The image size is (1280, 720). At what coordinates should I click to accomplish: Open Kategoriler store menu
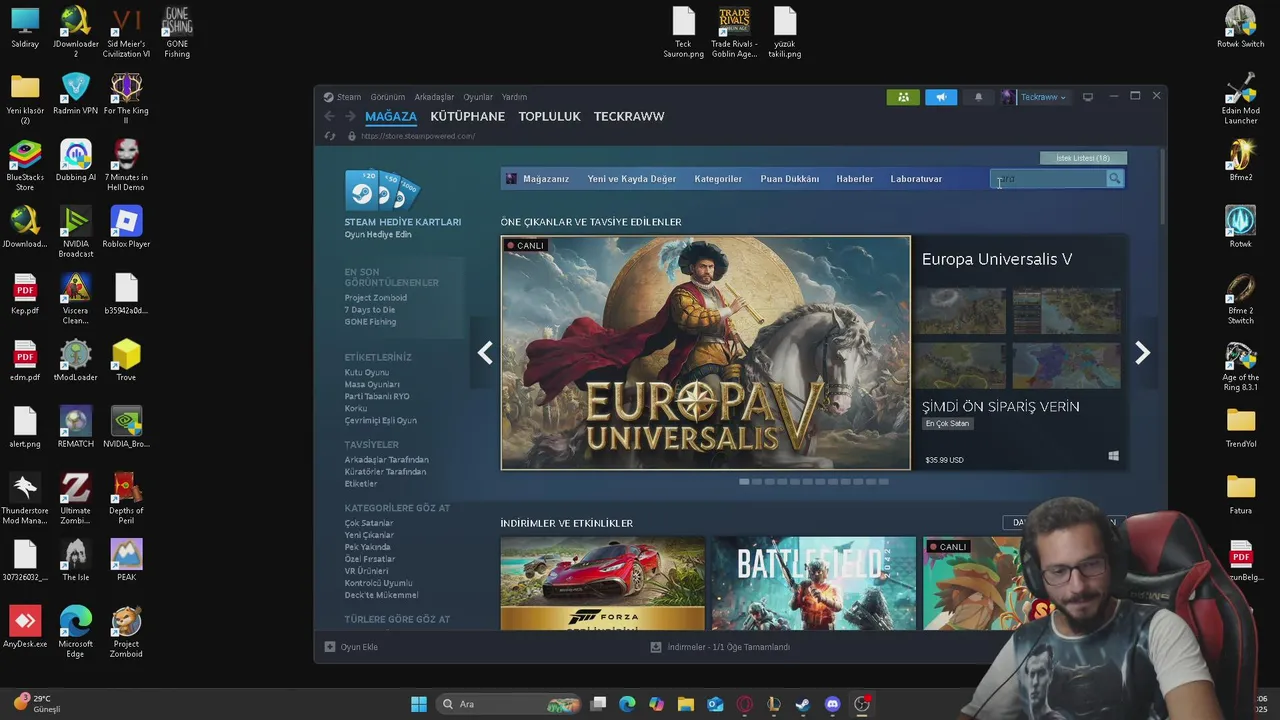[718, 179]
